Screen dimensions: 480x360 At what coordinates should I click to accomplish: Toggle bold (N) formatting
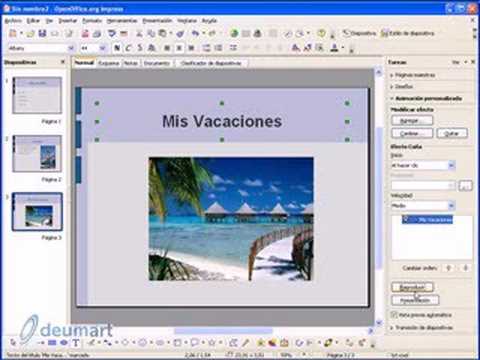tap(117, 48)
